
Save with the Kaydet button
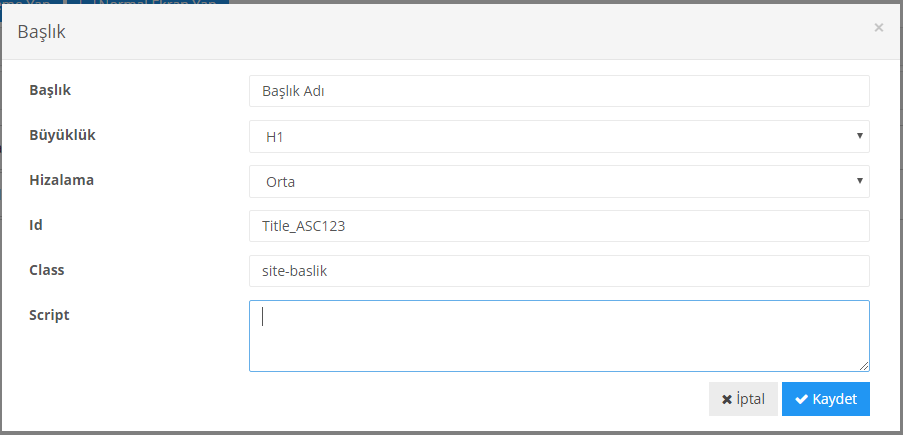pos(825,399)
